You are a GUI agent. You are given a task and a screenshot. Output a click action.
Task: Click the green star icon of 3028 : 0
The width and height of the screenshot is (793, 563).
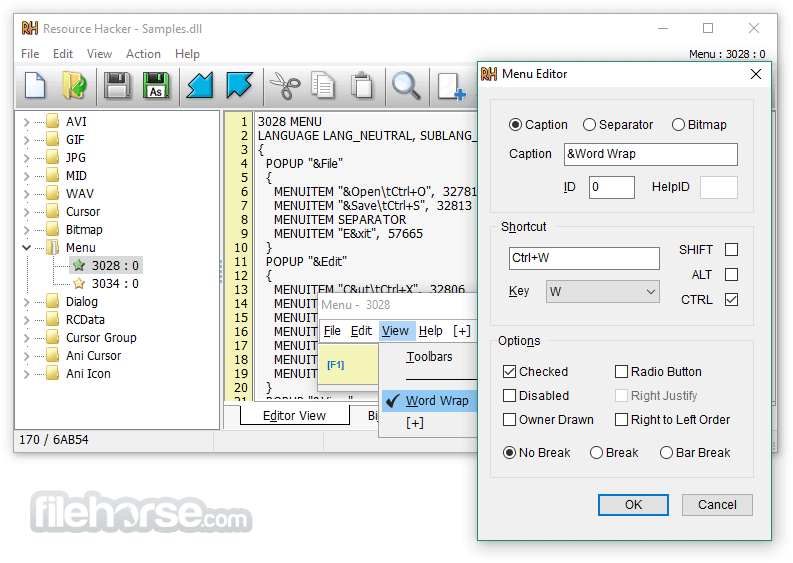pos(79,265)
